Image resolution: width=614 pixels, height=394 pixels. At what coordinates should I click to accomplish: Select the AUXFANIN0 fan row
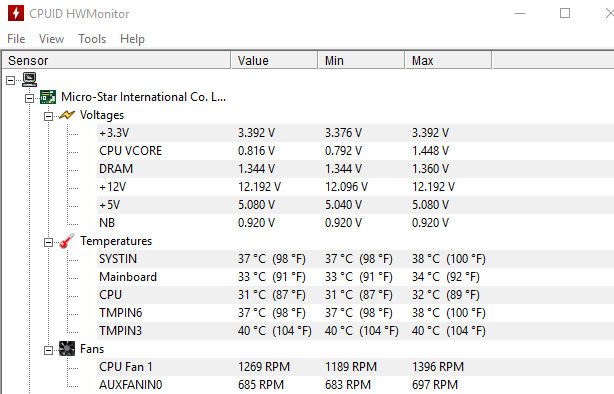click(x=356, y=385)
